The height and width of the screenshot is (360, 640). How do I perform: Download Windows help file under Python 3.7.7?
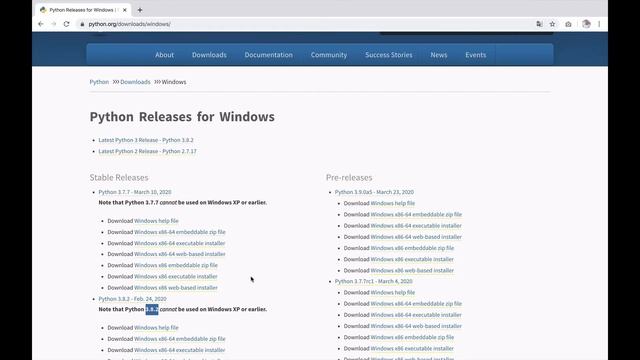point(156,221)
